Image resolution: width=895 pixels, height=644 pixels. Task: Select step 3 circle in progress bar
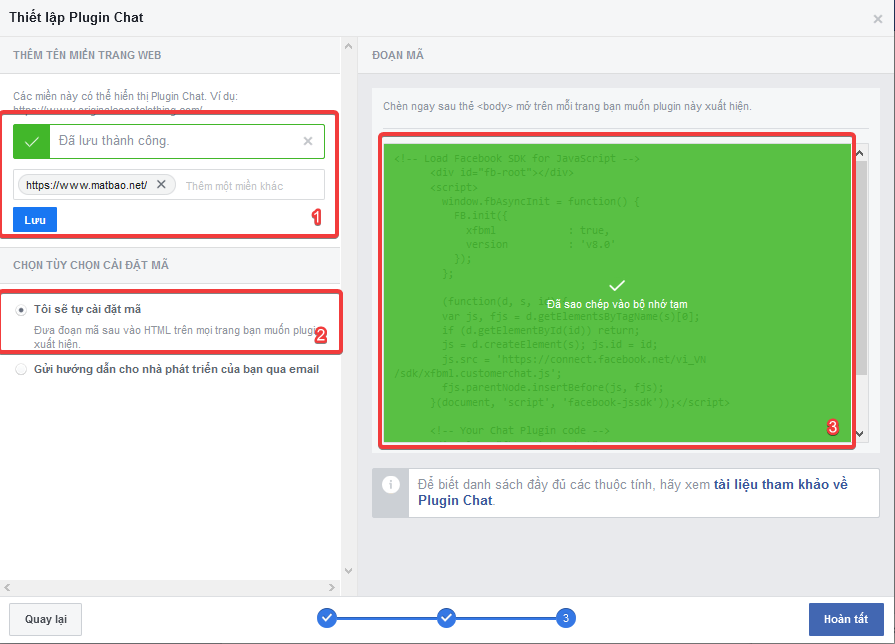tap(566, 618)
